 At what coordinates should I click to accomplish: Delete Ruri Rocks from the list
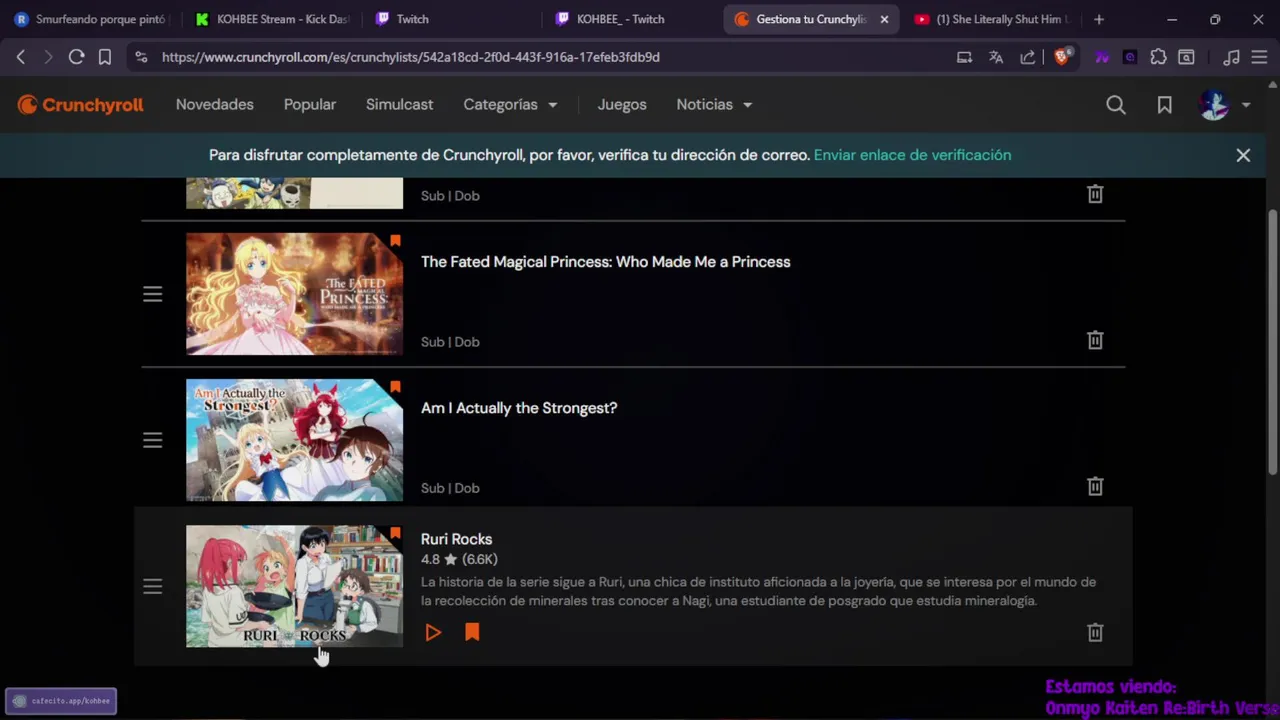pos(1095,632)
